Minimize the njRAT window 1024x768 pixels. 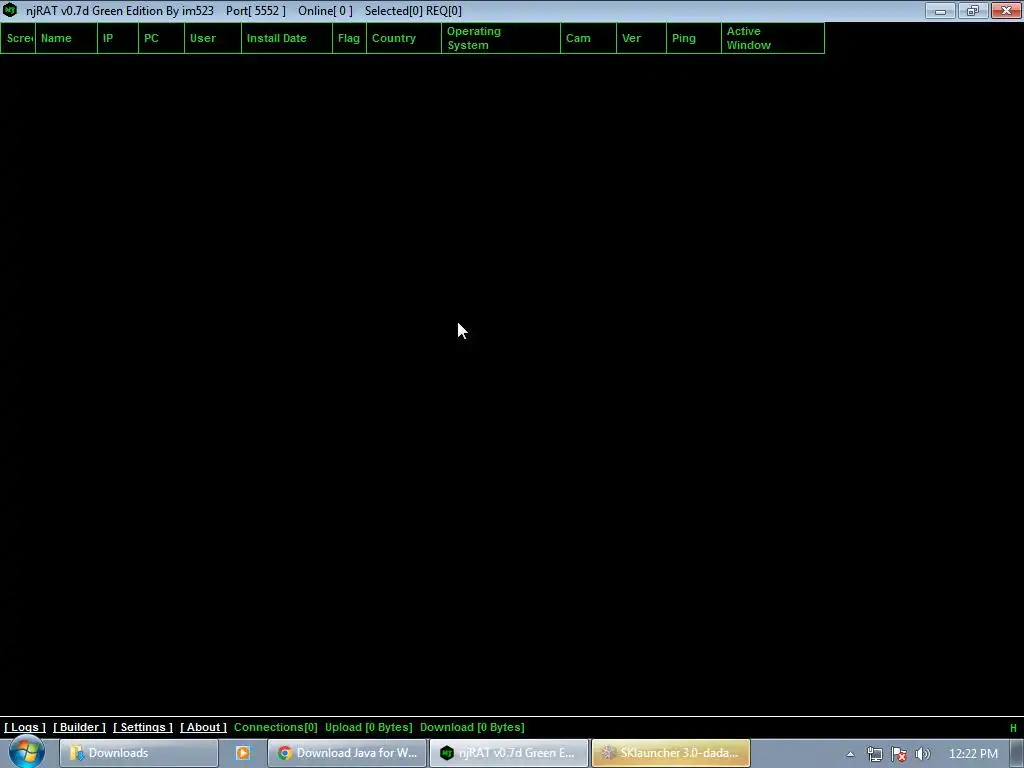(940, 10)
